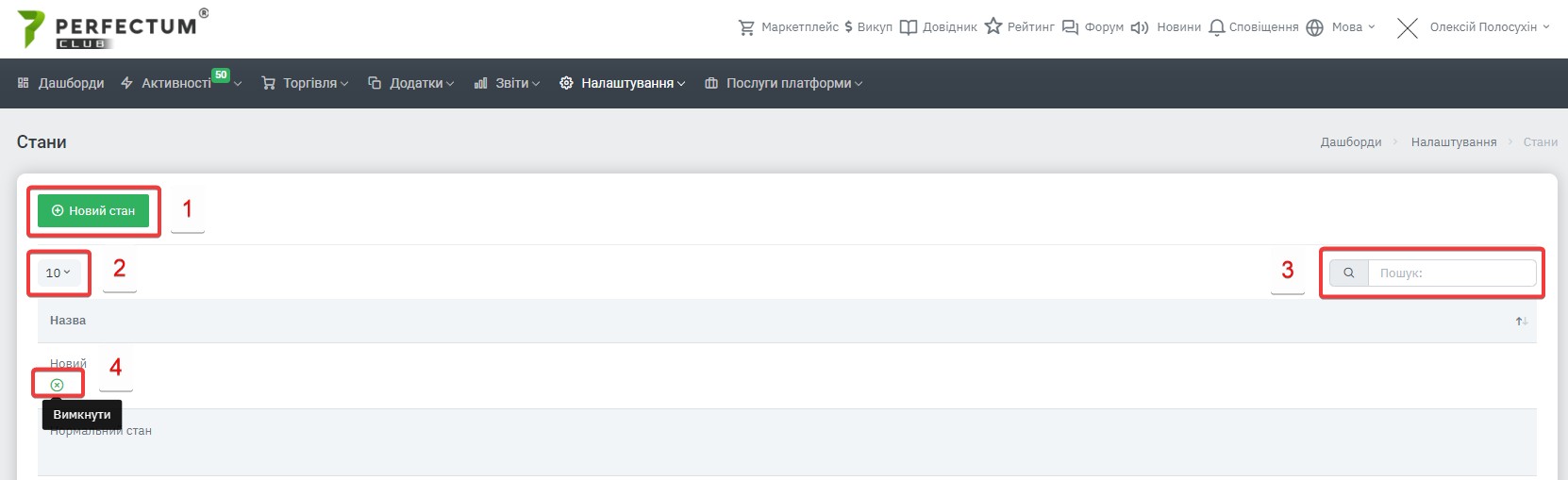Image resolution: width=1568 pixels, height=480 pixels.
Task: Click the Новий стан button
Action: coord(93,211)
